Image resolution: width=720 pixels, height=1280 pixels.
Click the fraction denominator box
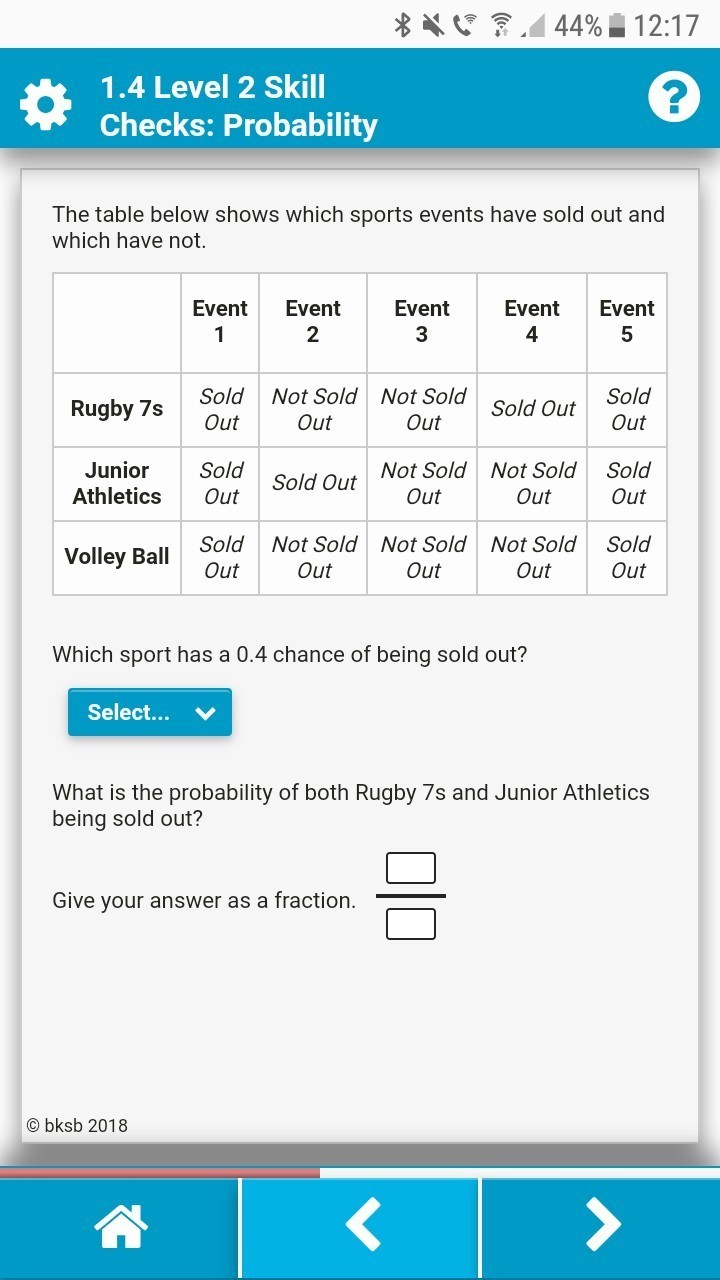click(411, 923)
